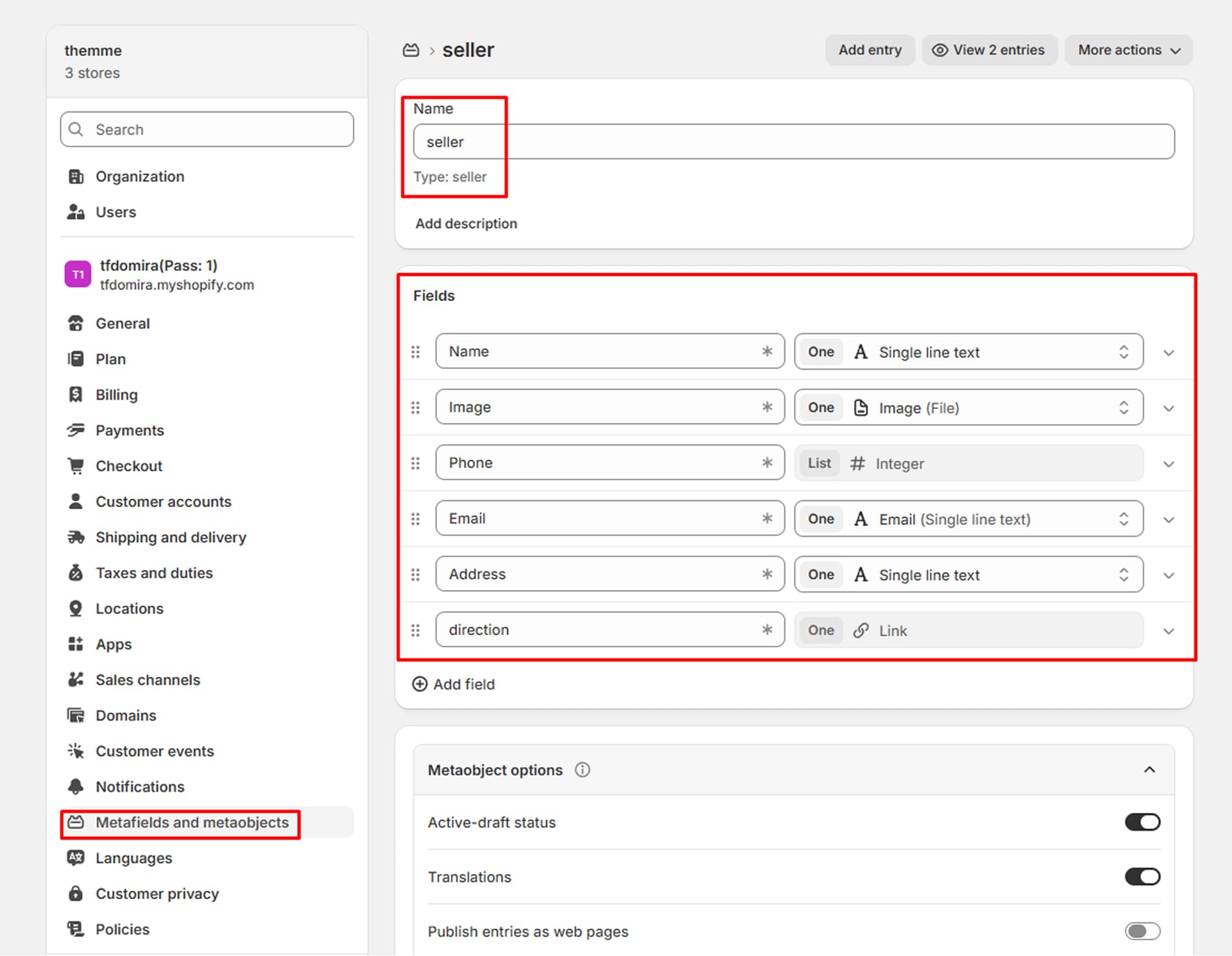Click the metaobjects breadcrumb icon beside seller
The width and height of the screenshot is (1232, 956).
pos(411,50)
